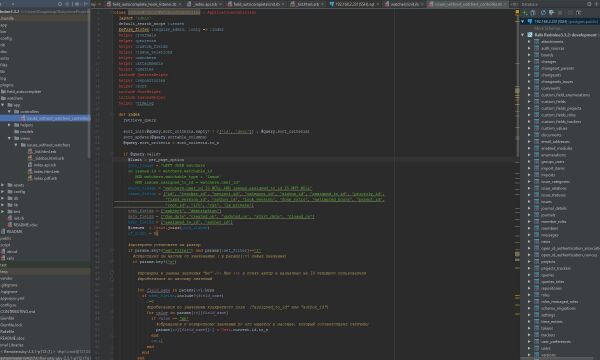Image resolution: width=600 pixels, height=360 pixels.
Task: Open the Database panel settings gear
Action: point(589,4)
